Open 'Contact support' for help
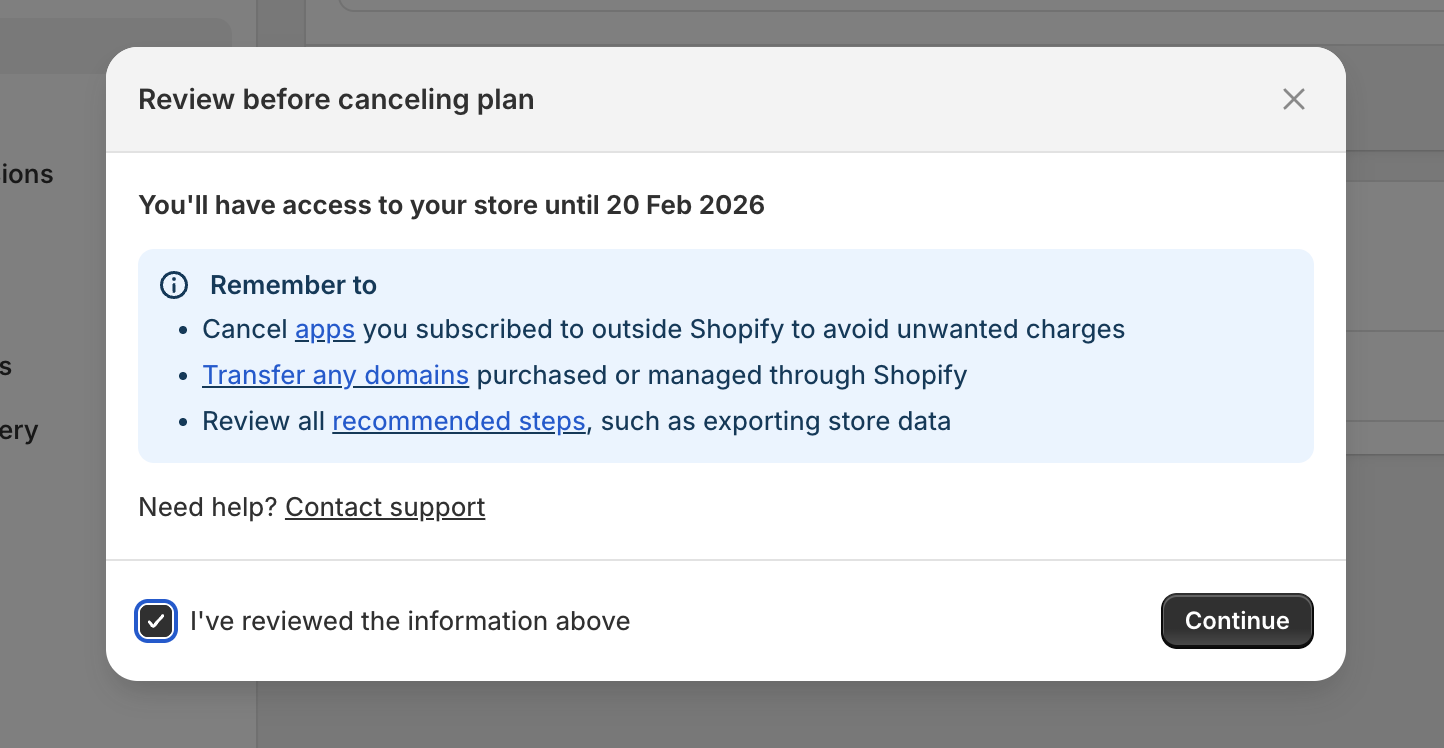Viewport: 1444px width, 748px height. point(384,507)
